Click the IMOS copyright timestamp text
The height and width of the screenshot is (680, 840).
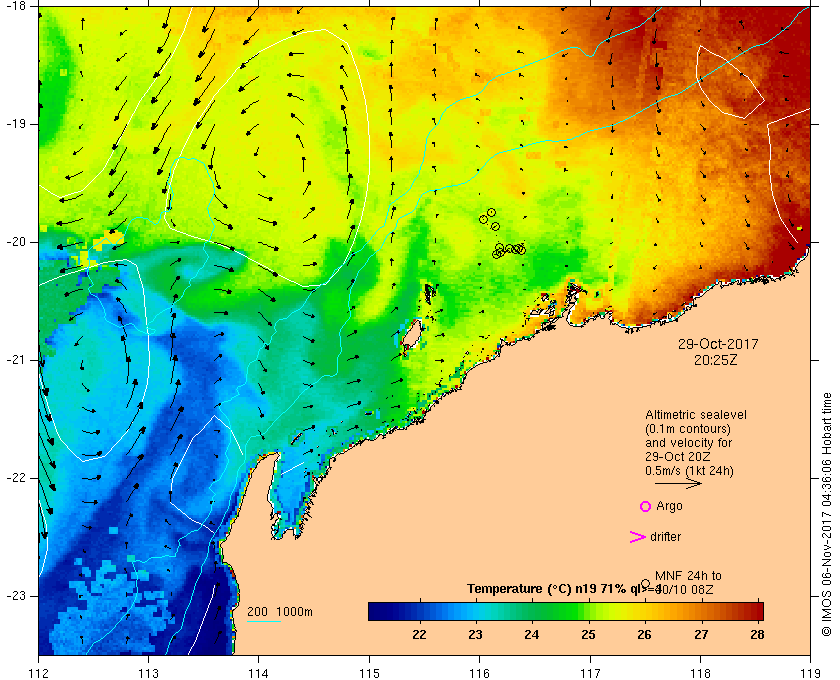pyautogui.click(x=827, y=514)
